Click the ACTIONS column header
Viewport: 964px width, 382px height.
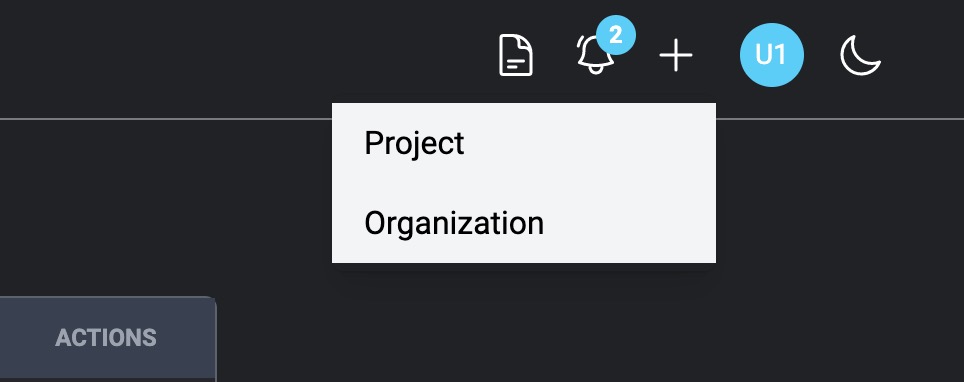106,338
